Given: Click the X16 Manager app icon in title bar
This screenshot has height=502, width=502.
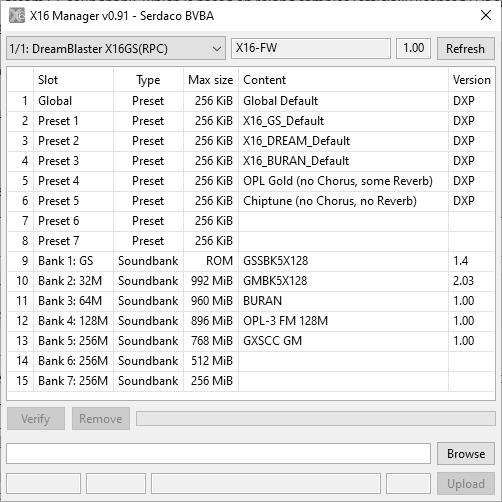Looking at the screenshot, I should [x=17, y=16].
